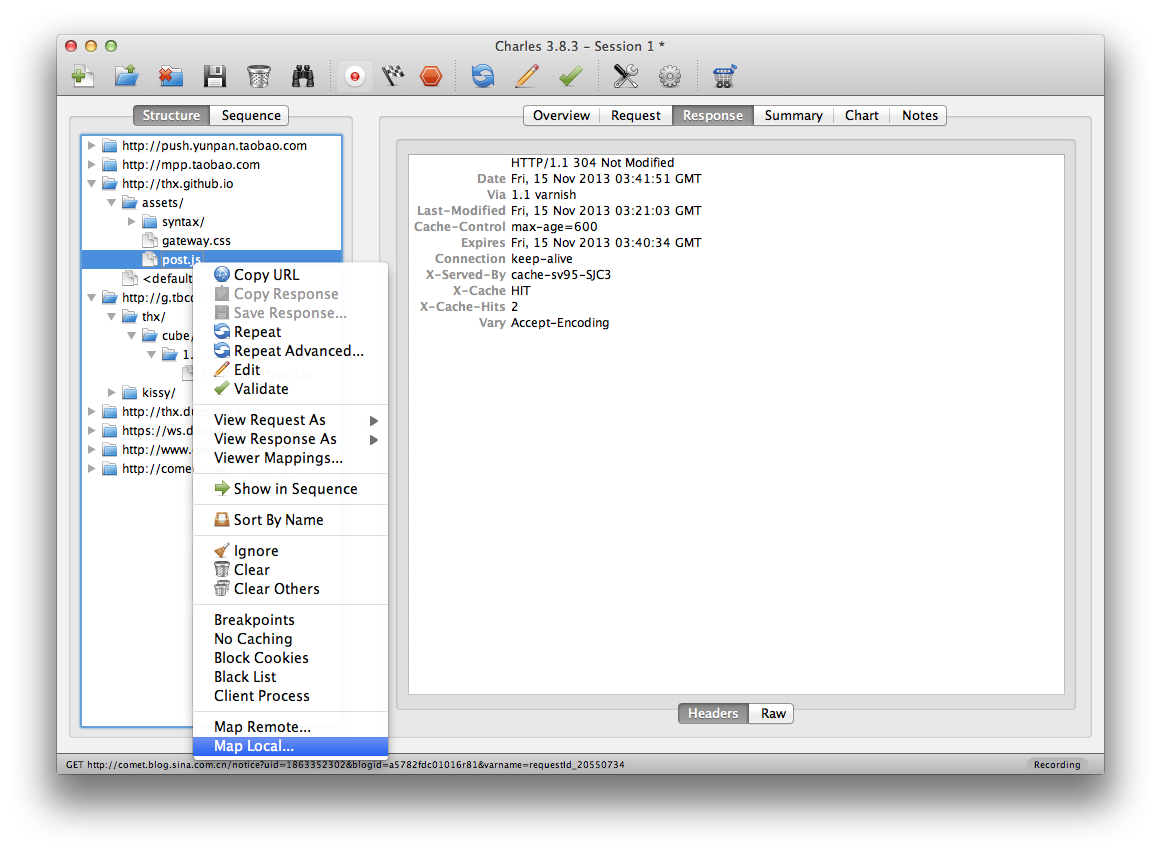Viewport: 1161px width, 853px height.
Task: Show Raw response view
Action: [x=772, y=713]
